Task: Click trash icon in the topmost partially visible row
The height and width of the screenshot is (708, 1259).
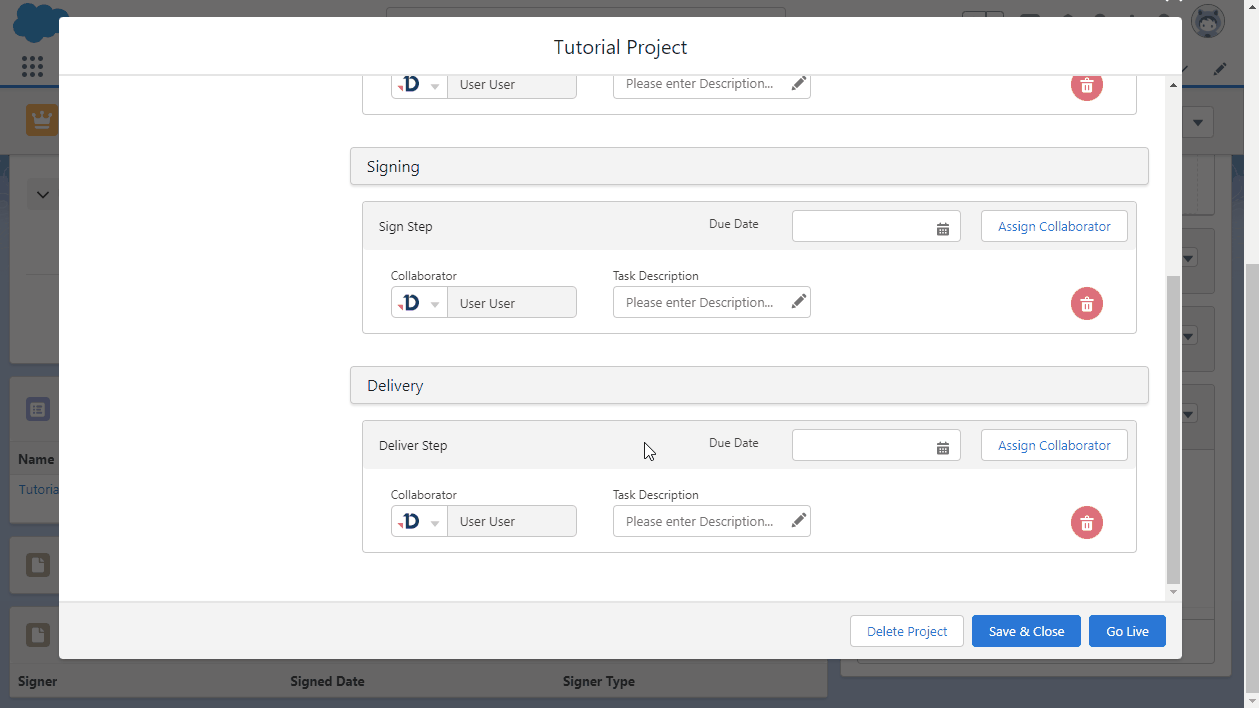Action: pos(1086,85)
